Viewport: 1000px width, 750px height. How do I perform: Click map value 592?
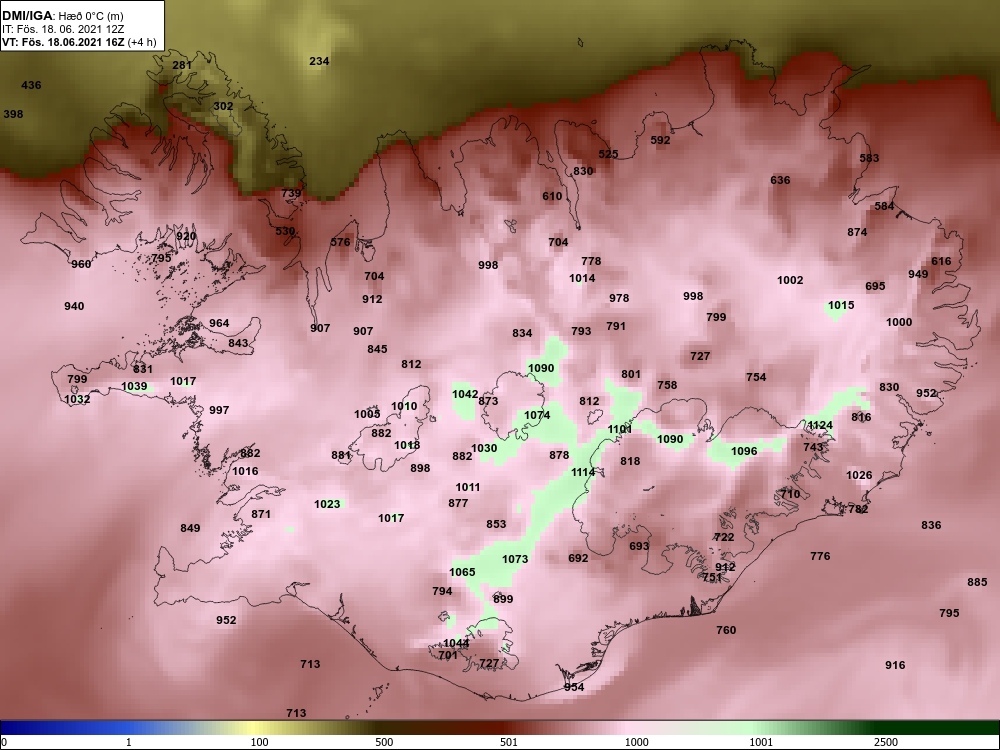(x=660, y=140)
